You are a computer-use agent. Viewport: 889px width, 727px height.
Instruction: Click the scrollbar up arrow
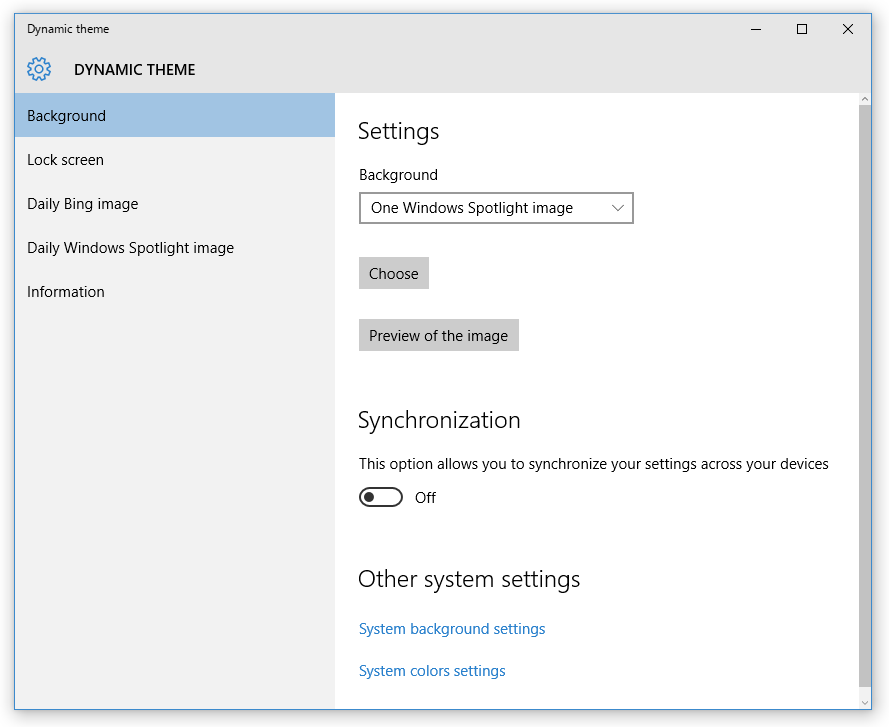pyautogui.click(x=865, y=99)
